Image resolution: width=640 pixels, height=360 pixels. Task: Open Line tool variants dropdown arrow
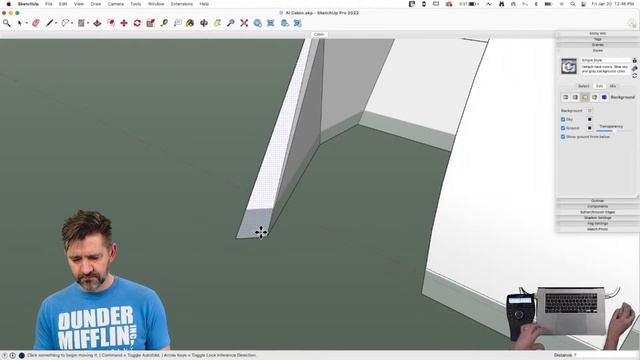tap(56, 23)
